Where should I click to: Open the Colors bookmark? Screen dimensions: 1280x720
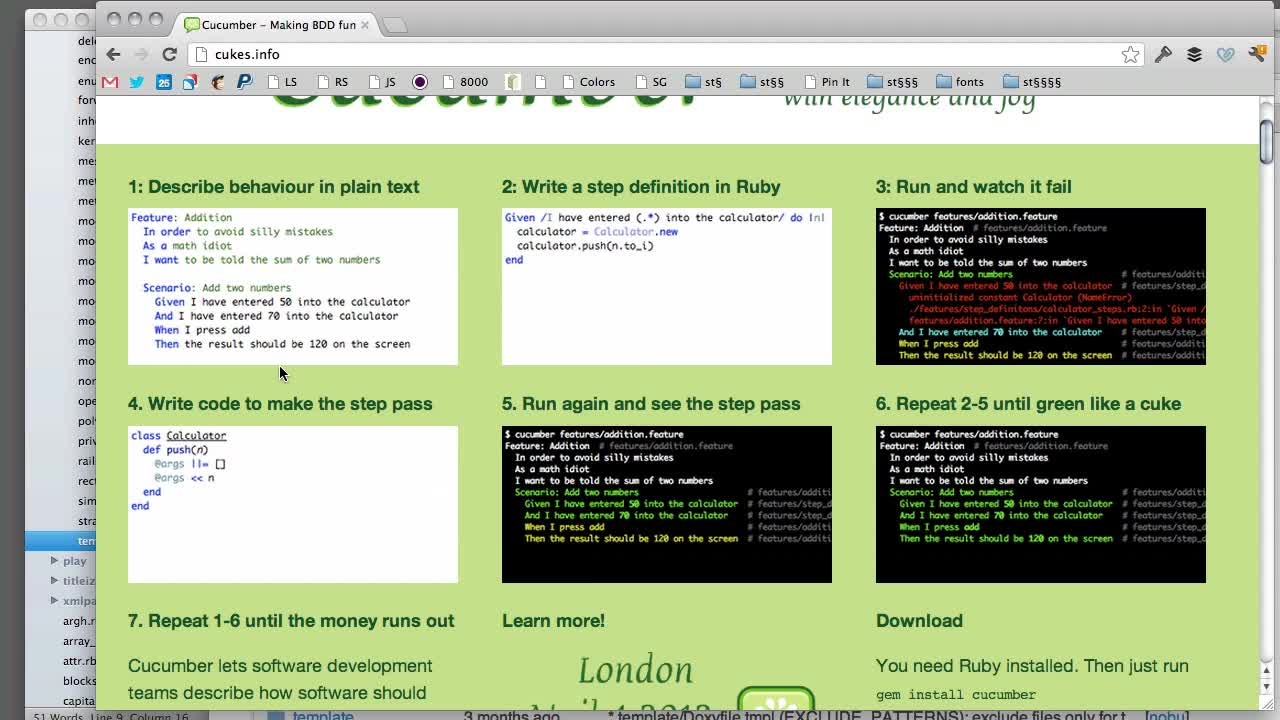point(588,82)
